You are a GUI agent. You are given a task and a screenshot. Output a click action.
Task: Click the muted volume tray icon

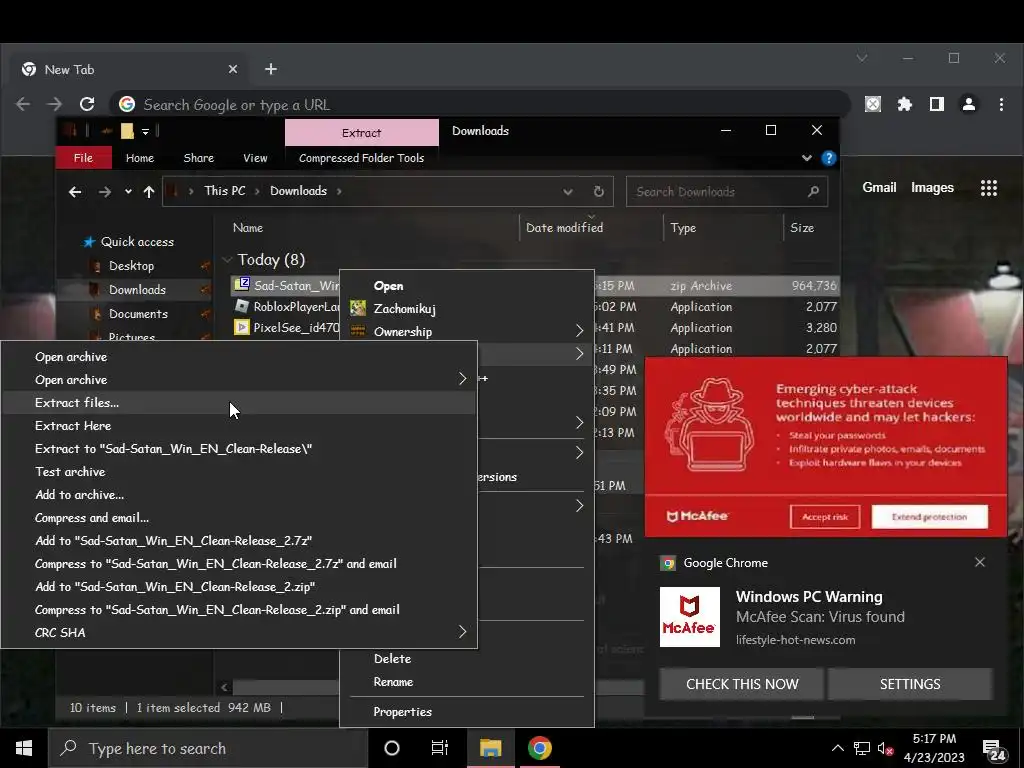[885, 748]
